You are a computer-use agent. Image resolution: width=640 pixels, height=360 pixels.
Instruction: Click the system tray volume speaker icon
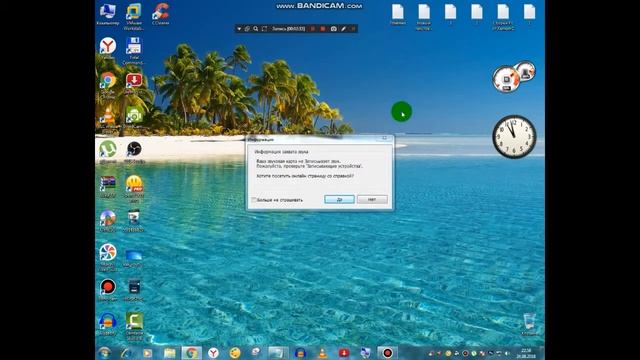508,353
